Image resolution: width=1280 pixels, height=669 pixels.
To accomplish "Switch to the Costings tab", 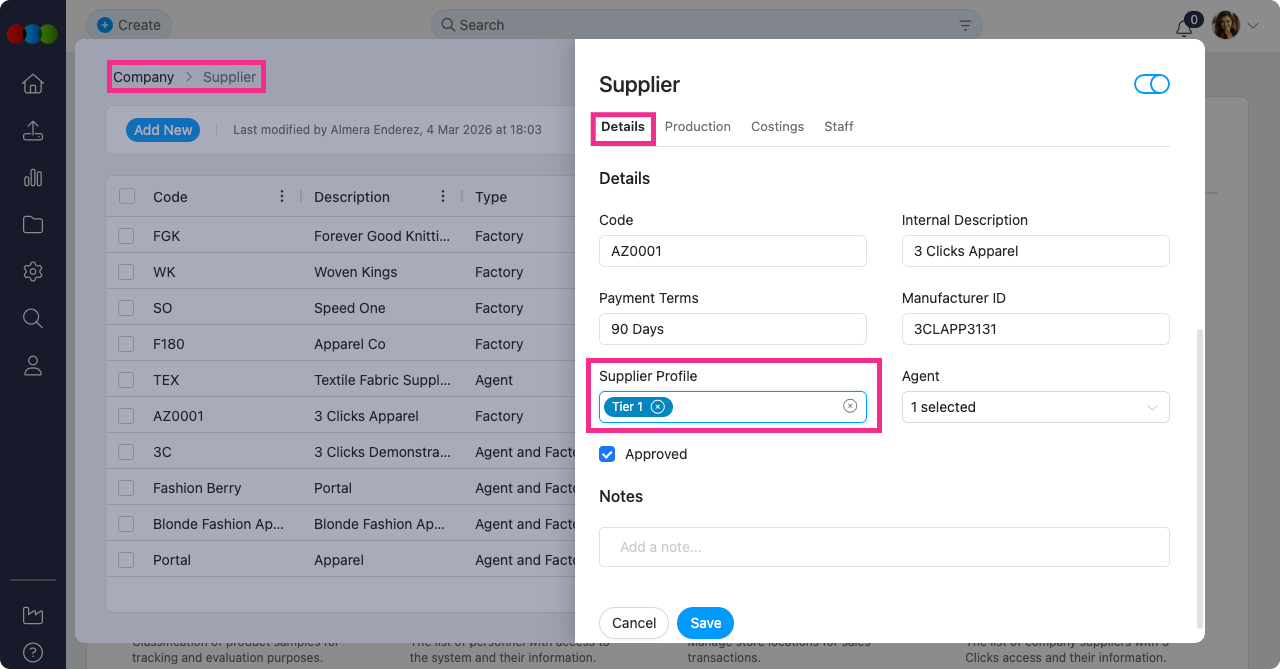I will click(777, 127).
